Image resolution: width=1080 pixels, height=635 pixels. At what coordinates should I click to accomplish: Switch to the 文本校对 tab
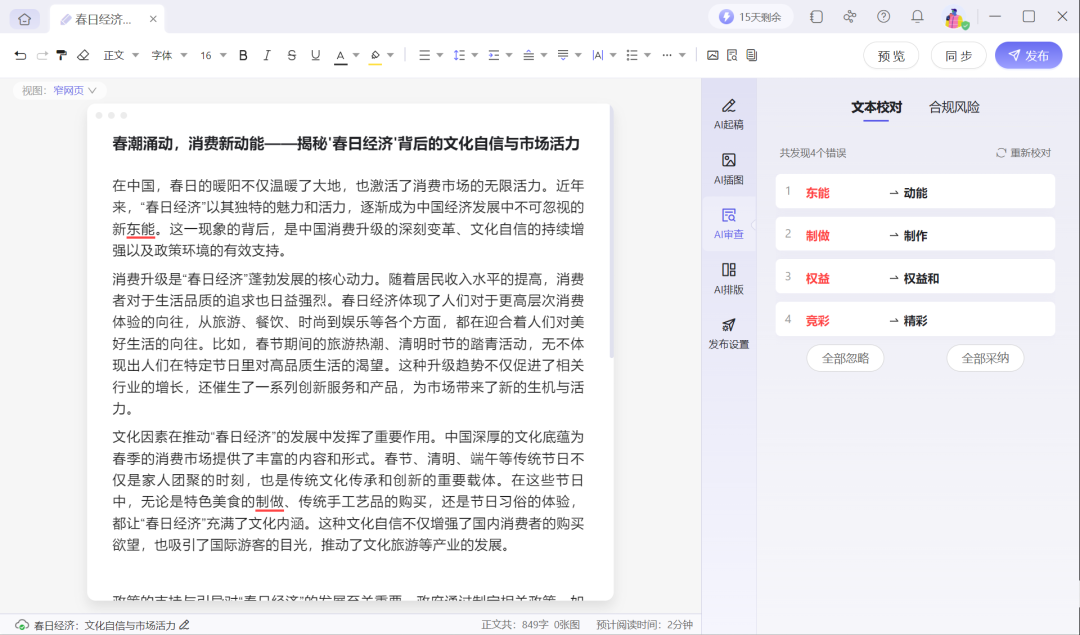(x=876, y=107)
